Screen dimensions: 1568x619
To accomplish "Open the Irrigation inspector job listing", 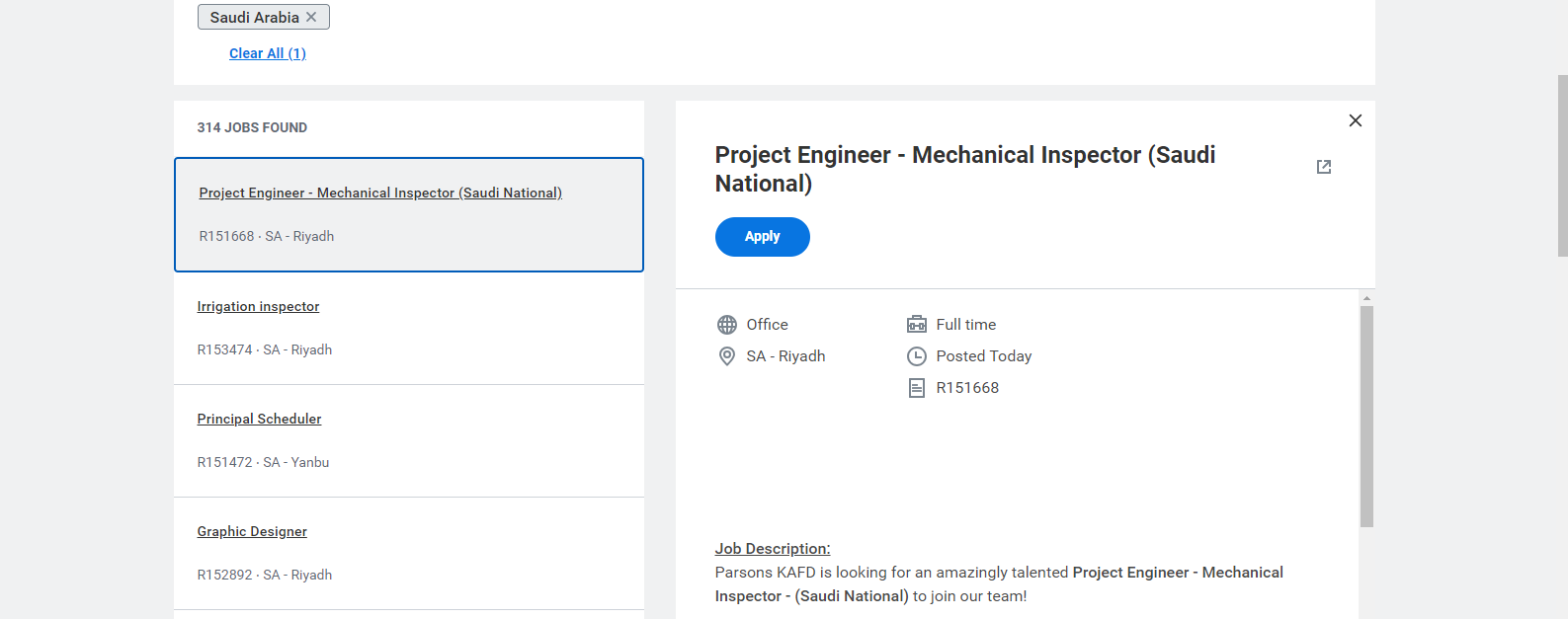I will coord(258,306).
